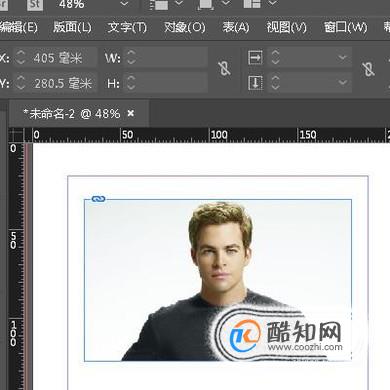
Task: Adjust the X position stepper arrows
Action: [x=21, y=57]
